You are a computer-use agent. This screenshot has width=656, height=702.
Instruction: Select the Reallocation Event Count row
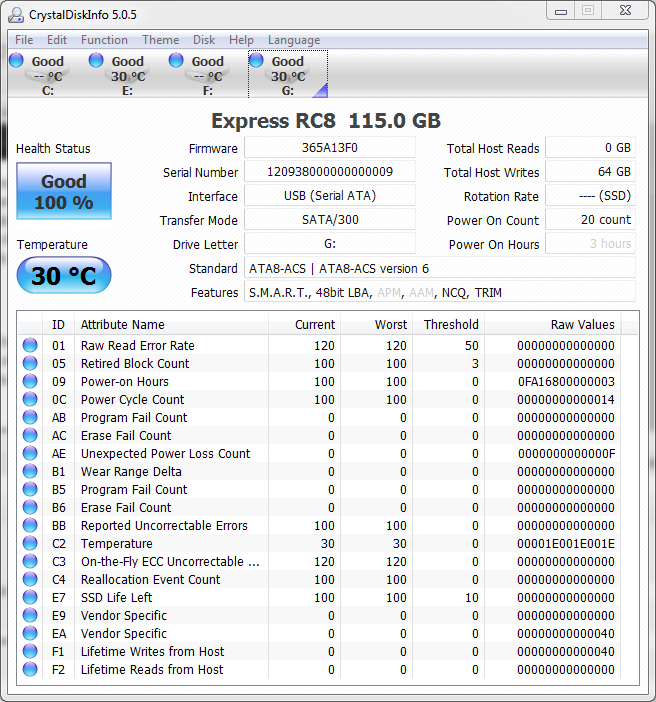tap(150, 580)
